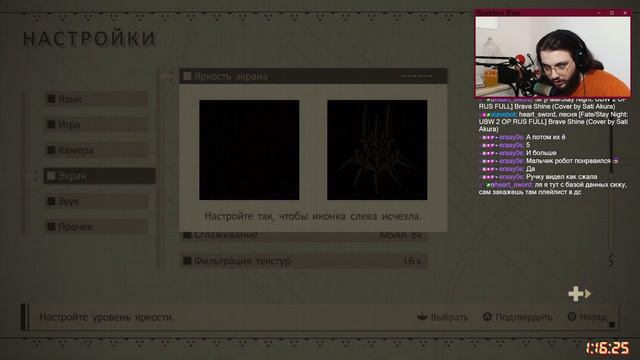Click the webcam video feed
The width and height of the screenshot is (640, 360).
point(553,57)
